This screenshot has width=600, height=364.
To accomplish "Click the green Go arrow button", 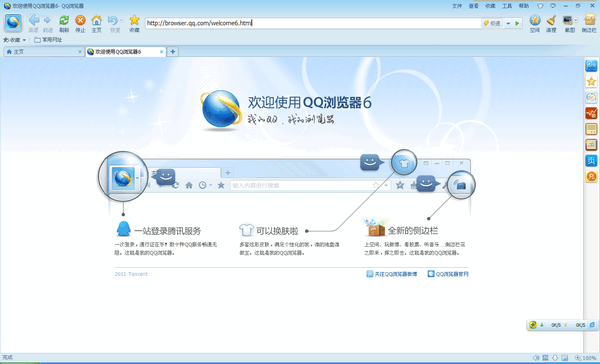I will click(517, 23).
